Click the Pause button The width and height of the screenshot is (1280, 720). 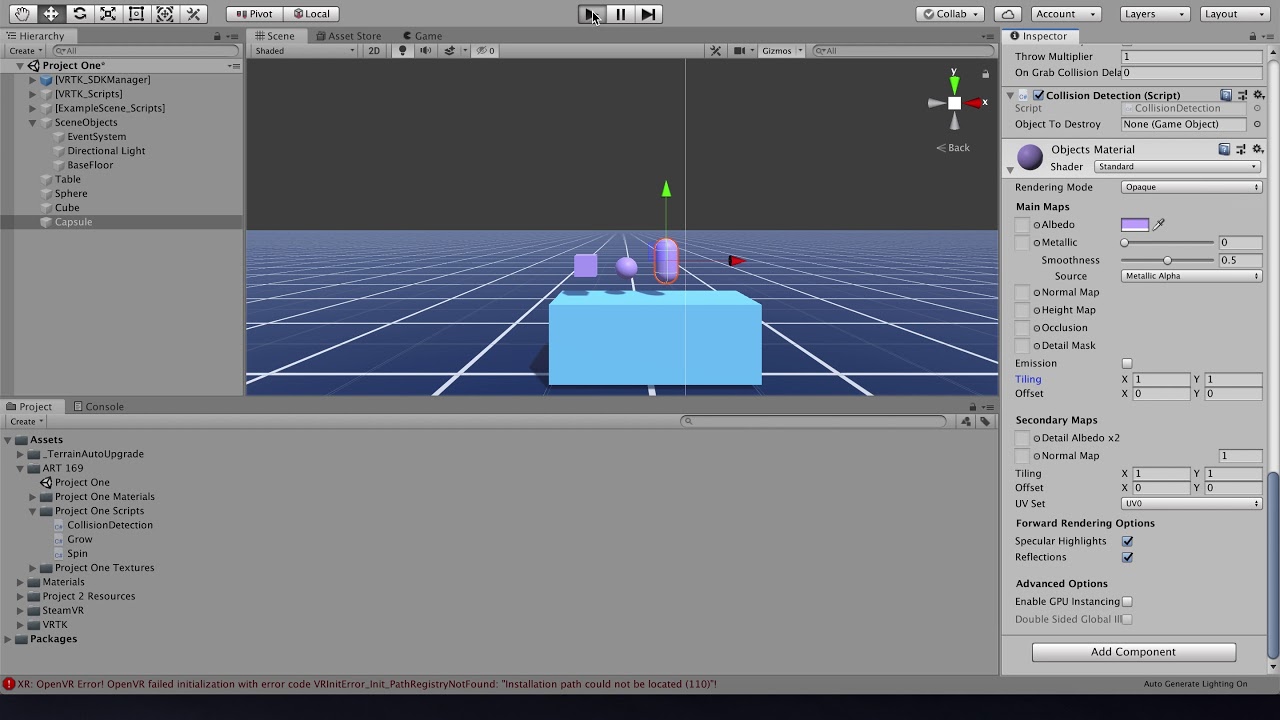point(620,14)
